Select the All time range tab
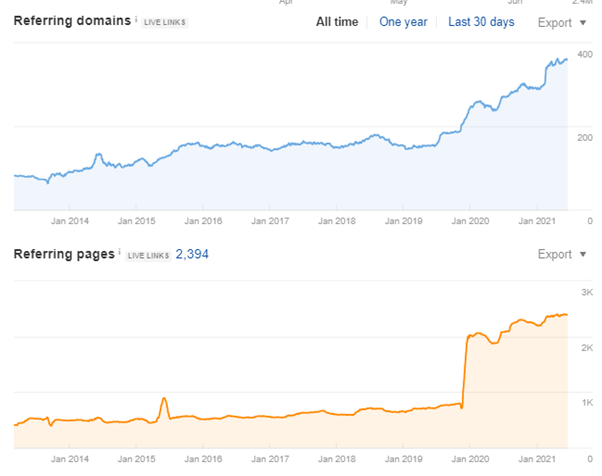The image size is (602, 476). point(337,22)
